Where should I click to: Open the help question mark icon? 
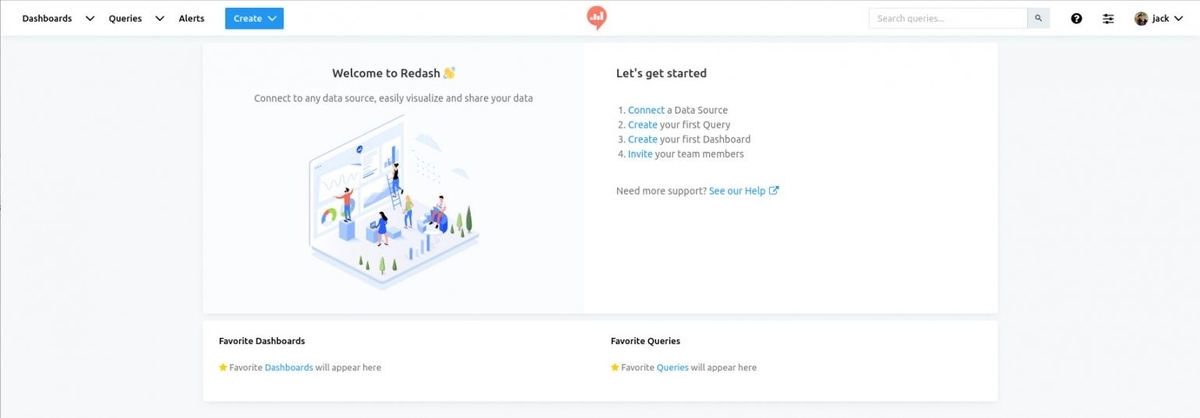coord(1076,18)
